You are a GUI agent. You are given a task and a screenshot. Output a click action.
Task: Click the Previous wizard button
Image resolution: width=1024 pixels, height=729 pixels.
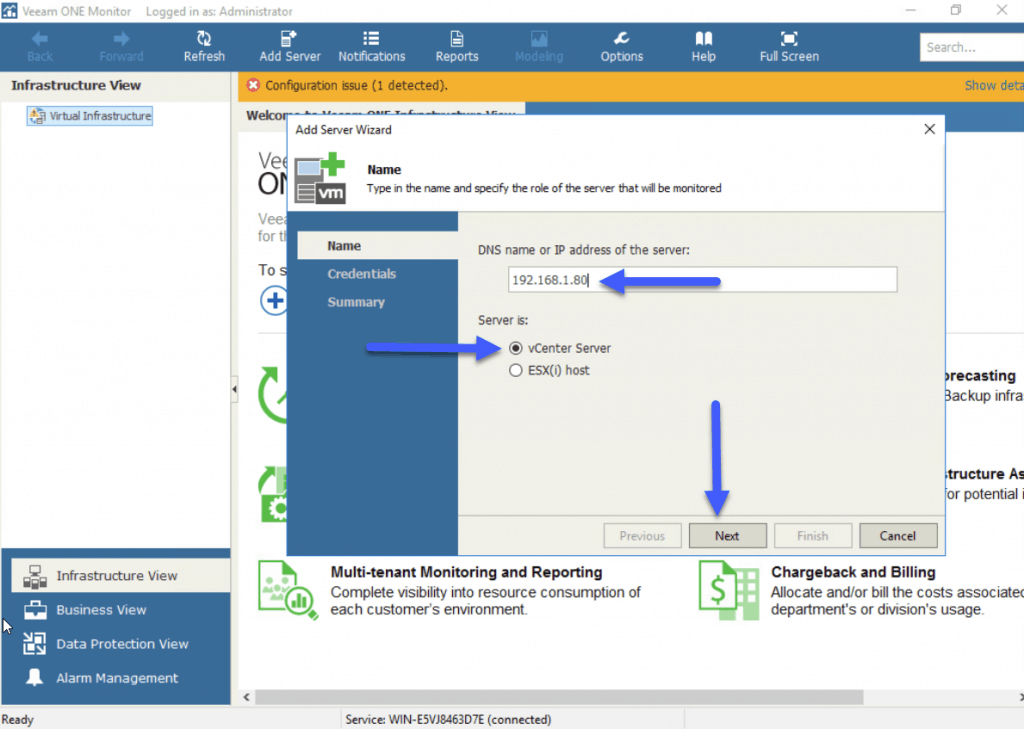pyautogui.click(x=642, y=536)
